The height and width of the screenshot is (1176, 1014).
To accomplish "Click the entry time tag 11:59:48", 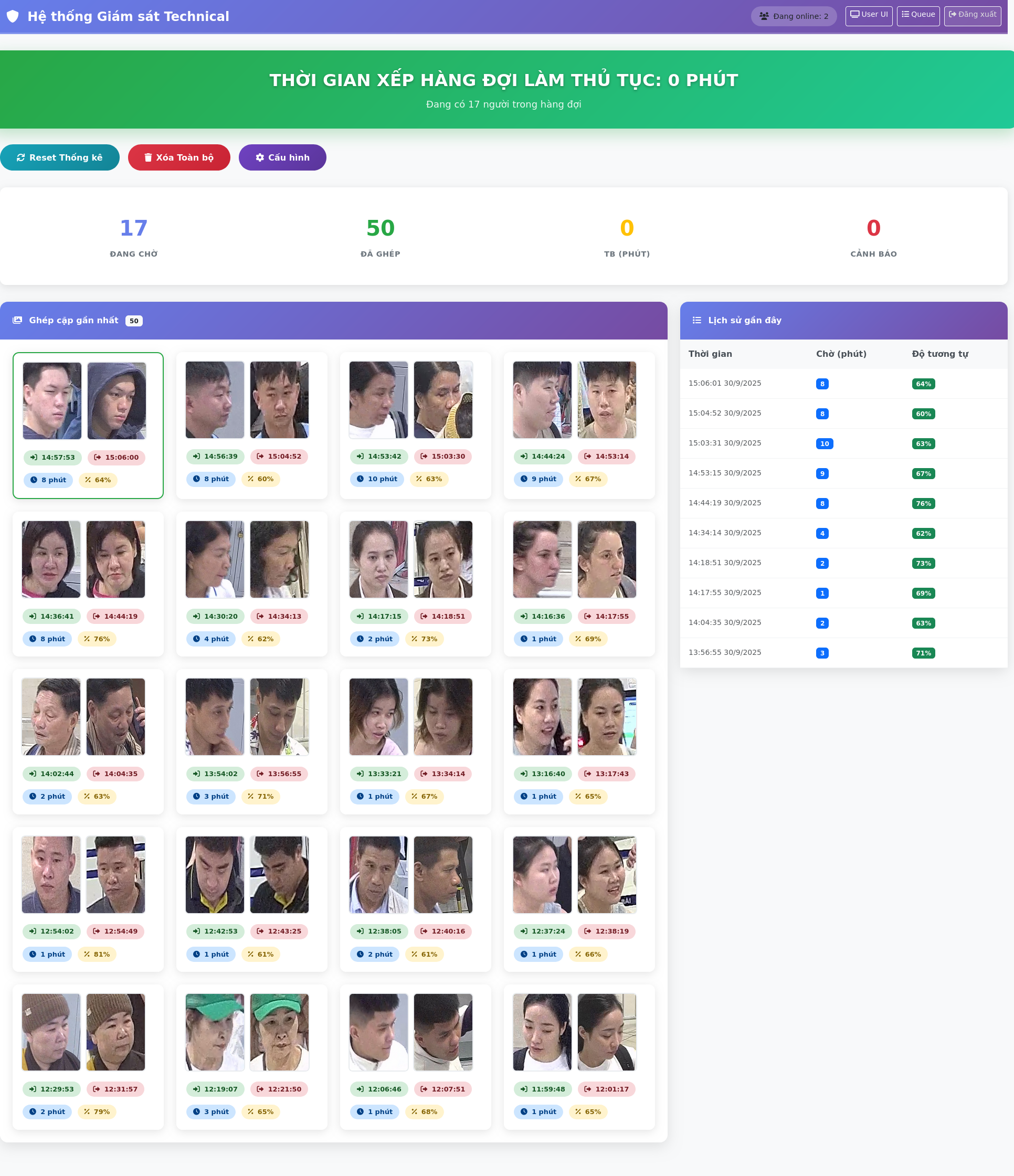I will [x=543, y=1089].
